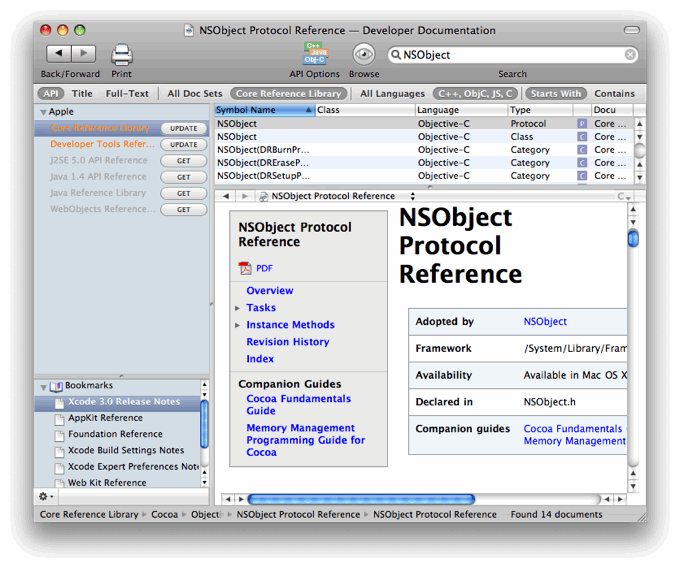
Task: Select the Full-Text search scope
Action: pos(127,94)
